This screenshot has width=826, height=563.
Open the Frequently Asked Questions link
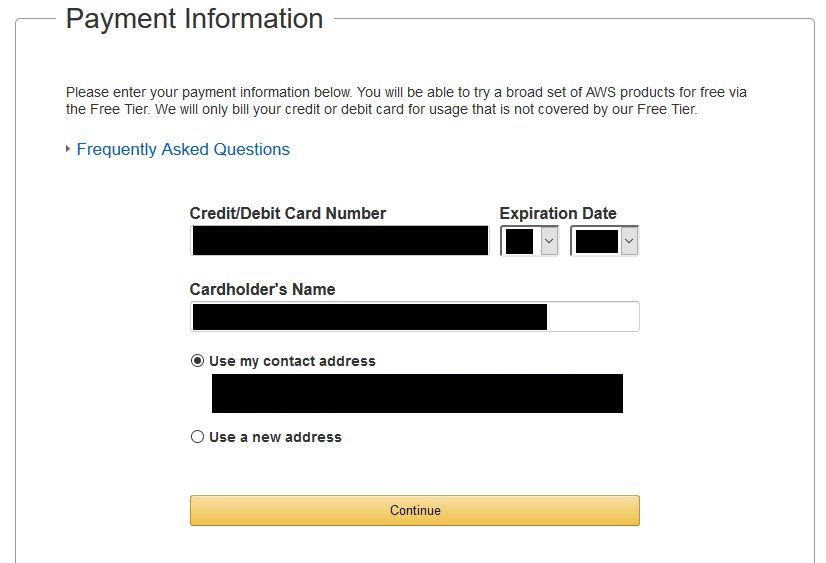(x=183, y=150)
